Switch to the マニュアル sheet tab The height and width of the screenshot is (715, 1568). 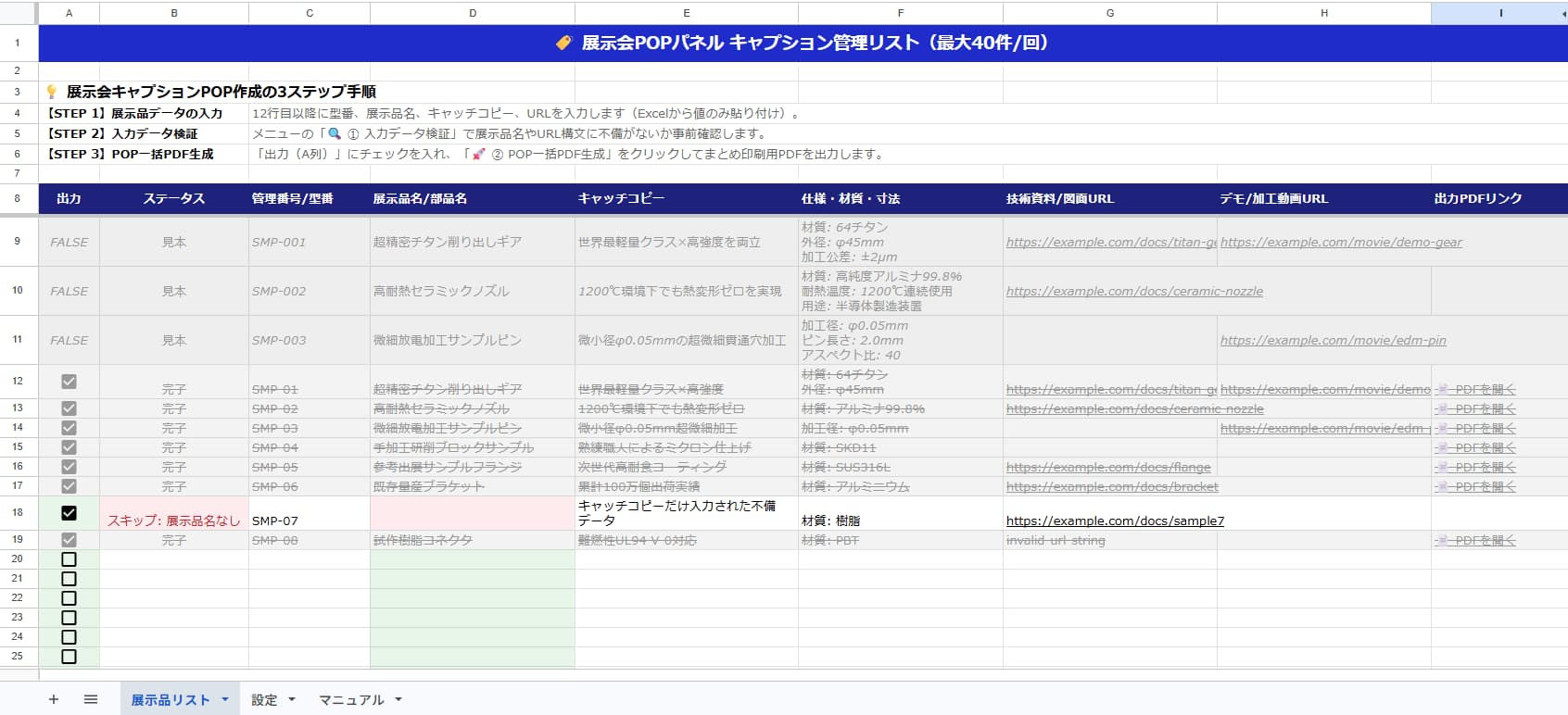(351, 700)
